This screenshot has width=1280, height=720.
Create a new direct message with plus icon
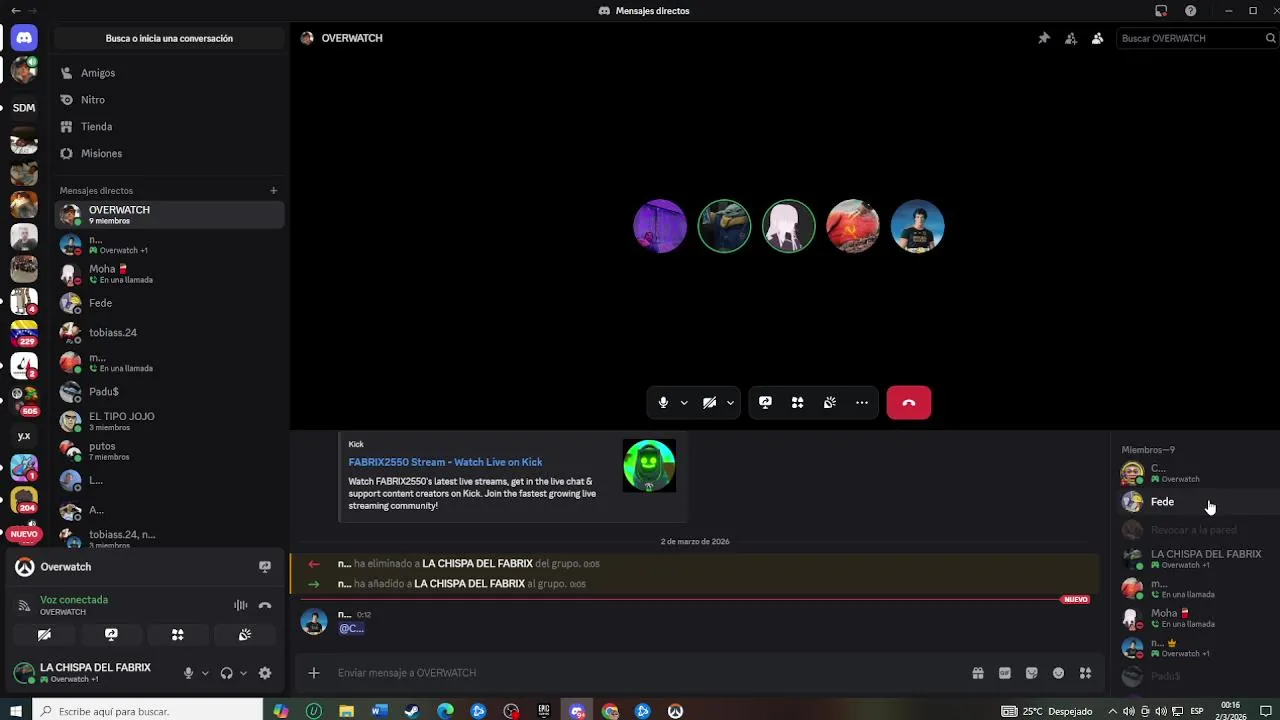[273, 190]
